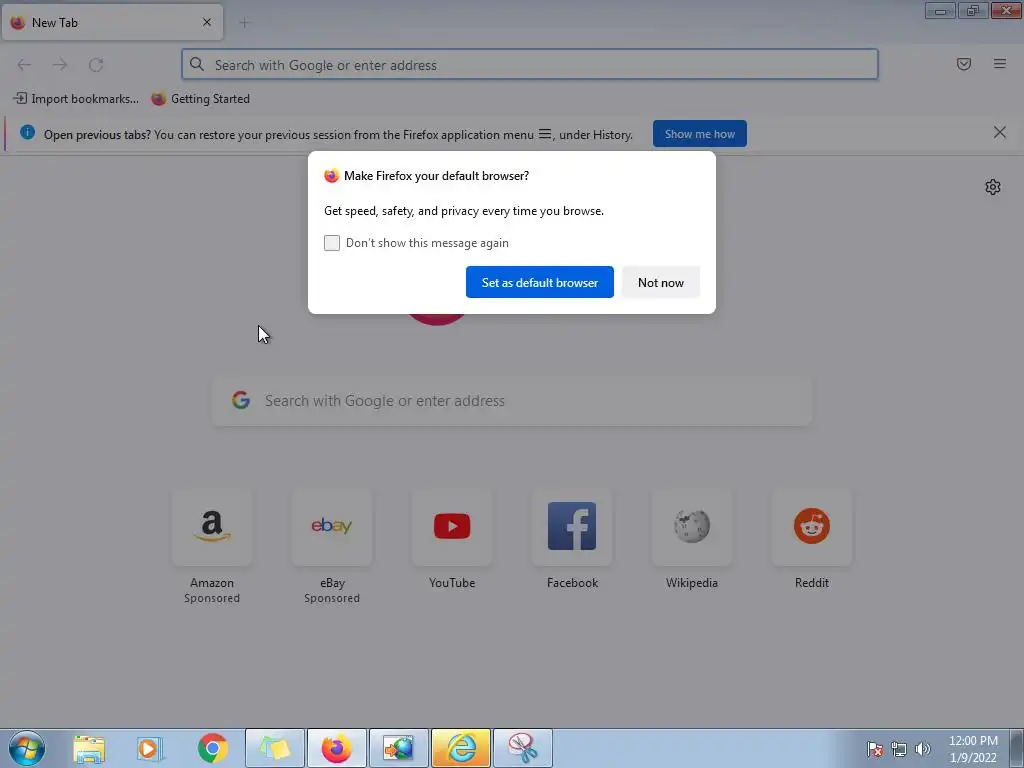Click the Show me how button
This screenshot has height=768, width=1024.
(699, 134)
